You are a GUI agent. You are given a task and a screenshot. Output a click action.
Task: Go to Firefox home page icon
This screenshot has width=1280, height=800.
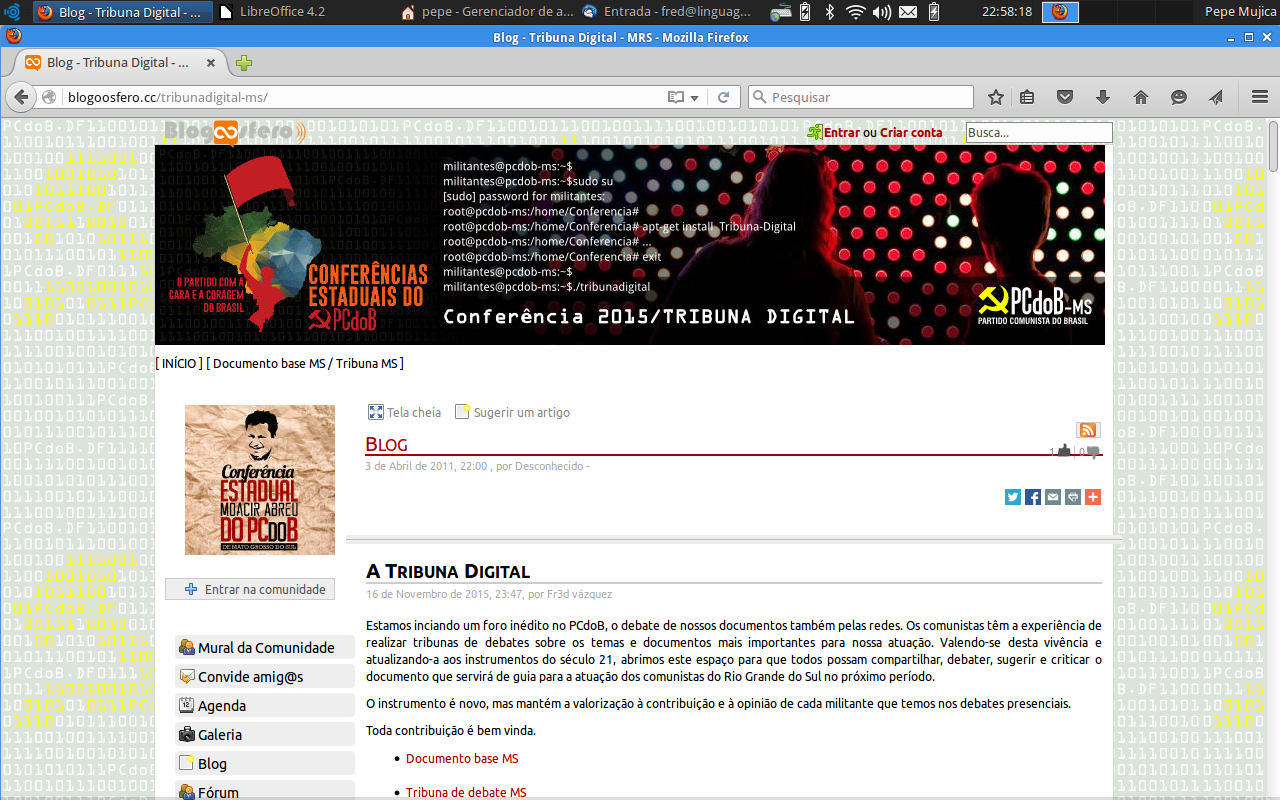1141,97
